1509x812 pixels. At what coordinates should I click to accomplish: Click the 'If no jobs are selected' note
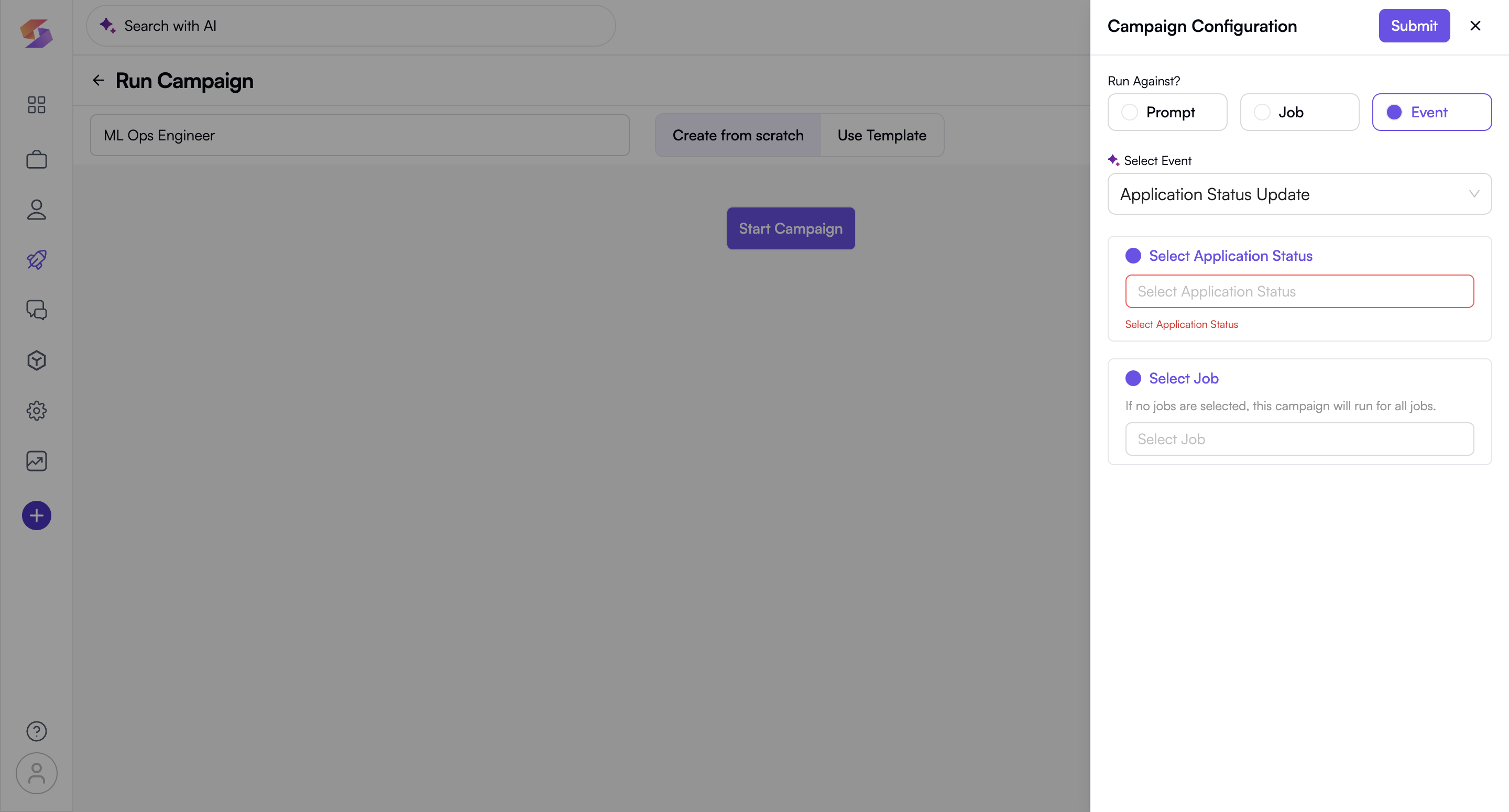pyautogui.click(x=1280, y=405)
